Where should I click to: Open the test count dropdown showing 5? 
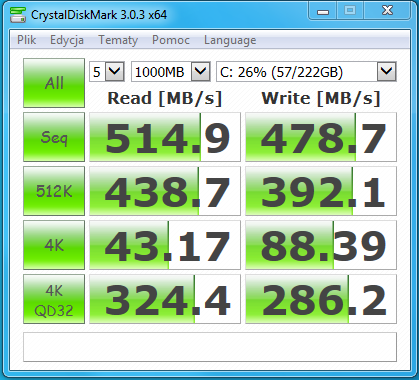107,72
